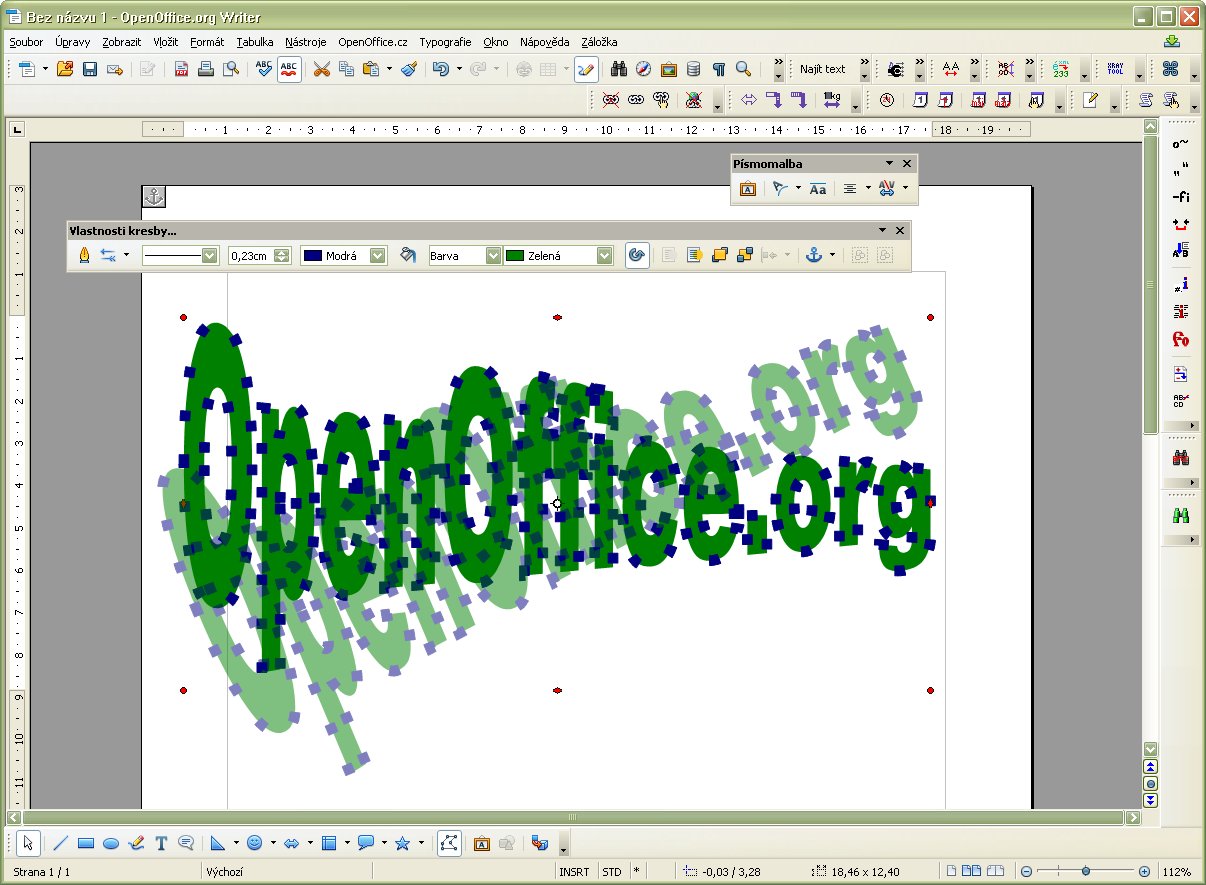
Task: Open the Typografie menu
Action: coord(445,42)
